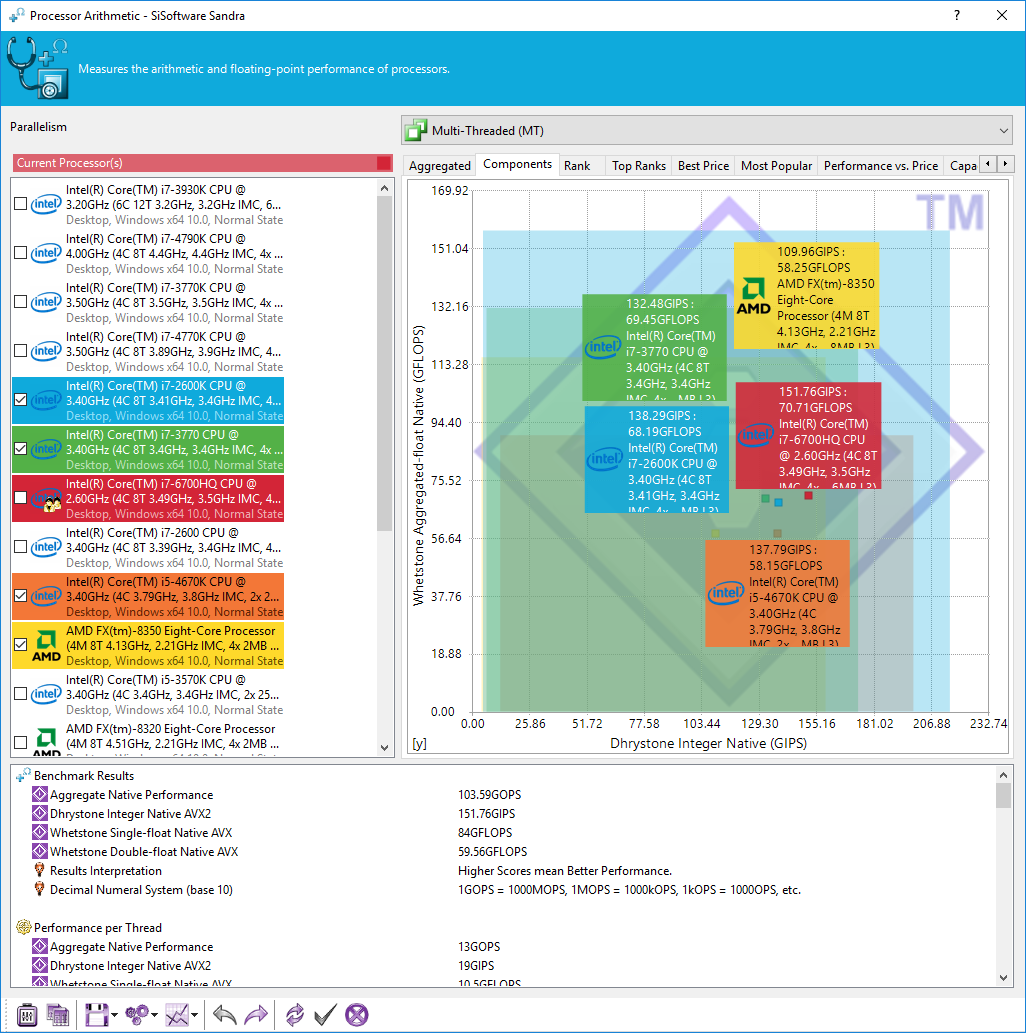Click the Help question mark button

coord(957,15)
